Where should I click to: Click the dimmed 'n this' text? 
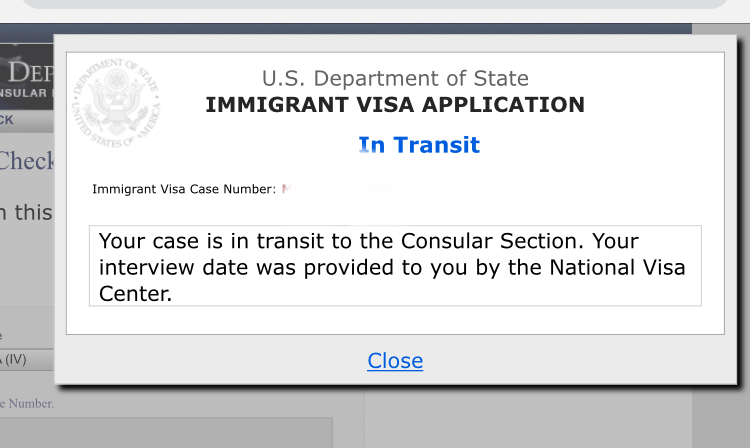pyautogui.click(x=26, y=212)
